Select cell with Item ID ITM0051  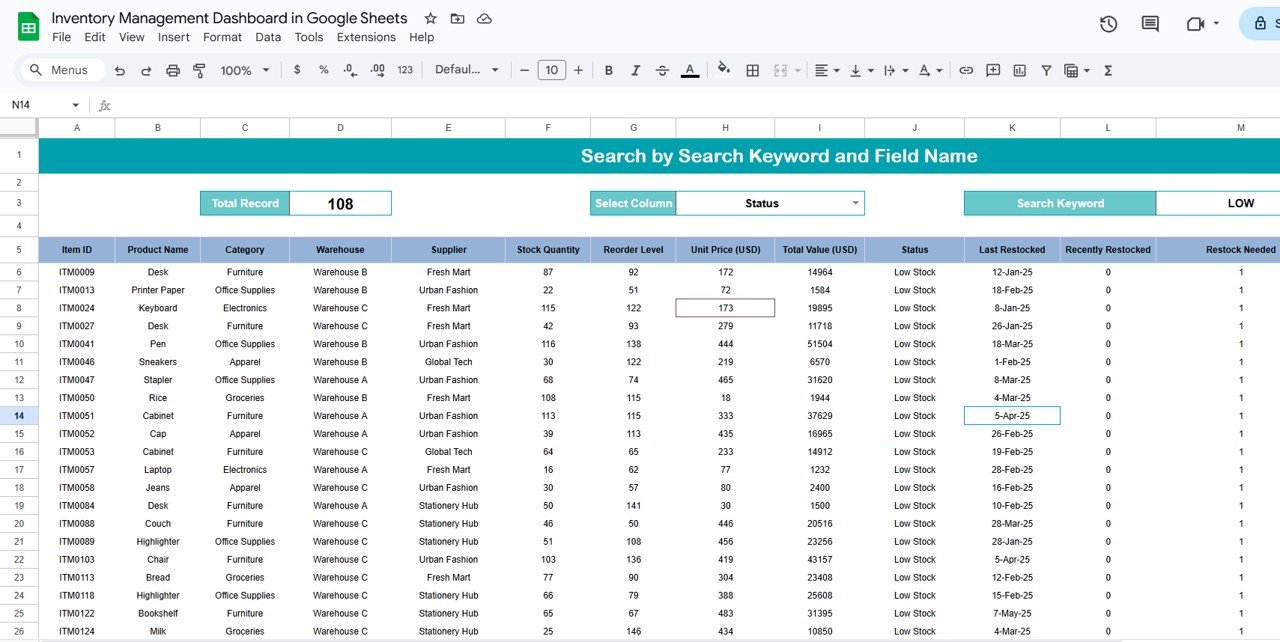pyautogui.click(x=77, y=416)
